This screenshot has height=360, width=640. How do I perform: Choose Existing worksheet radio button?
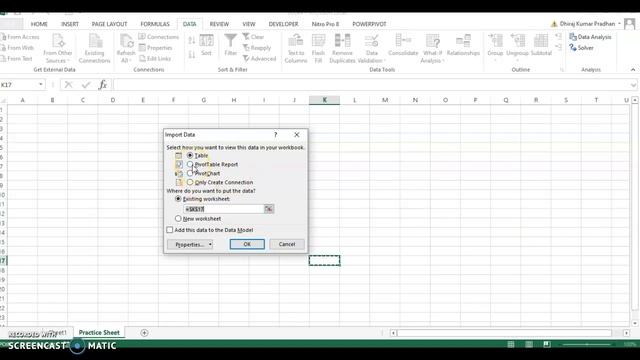(x=178, y=199)
